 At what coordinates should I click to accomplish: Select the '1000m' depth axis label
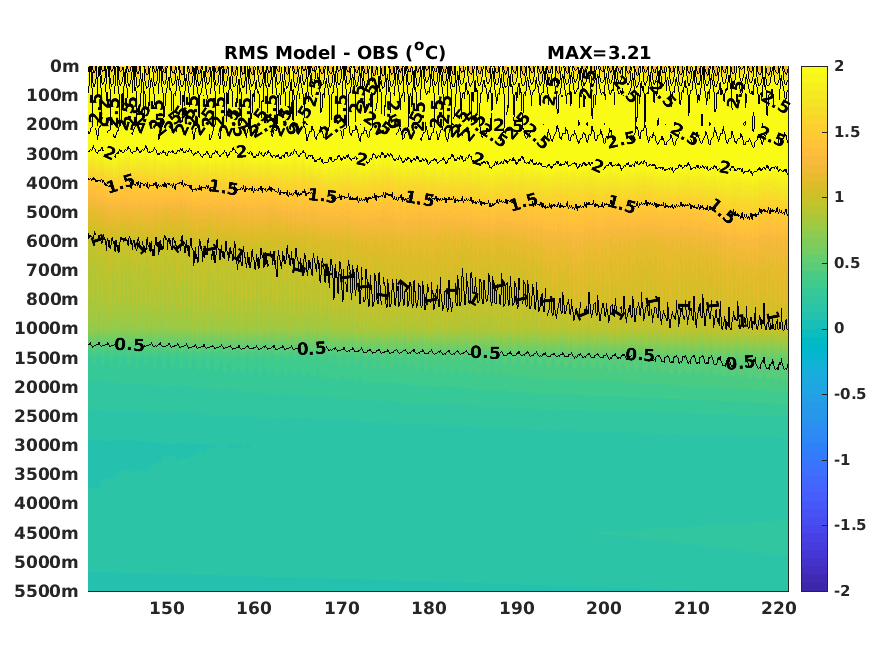[47, 328]
